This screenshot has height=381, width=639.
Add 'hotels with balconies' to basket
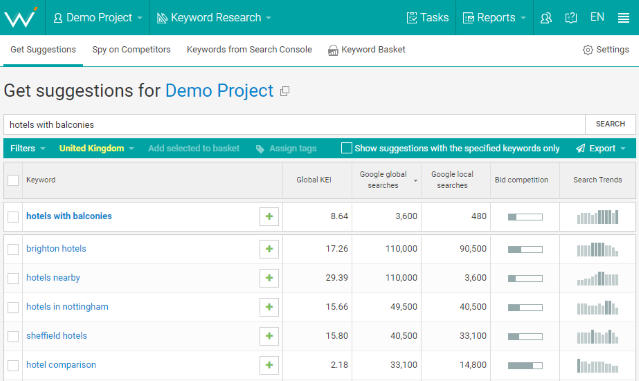coord(269,216)
